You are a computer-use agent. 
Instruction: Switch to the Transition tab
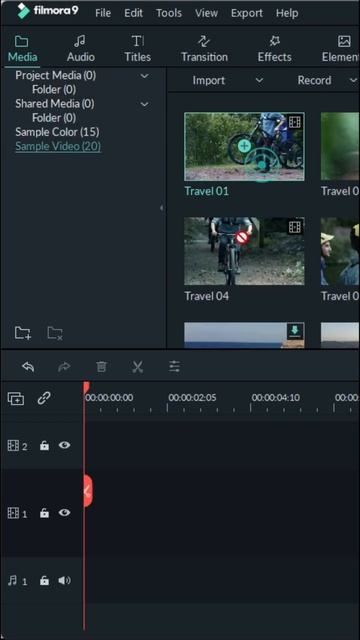[x=204, y=49]
